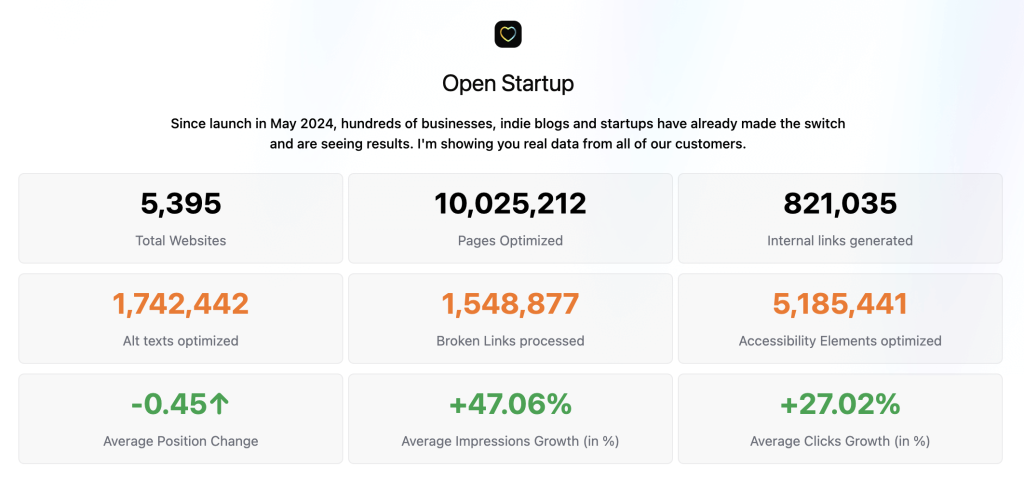The height and width of the screenshot is (480, 1024).
Task: Click the 5,395 websites number
Action: 181,204
